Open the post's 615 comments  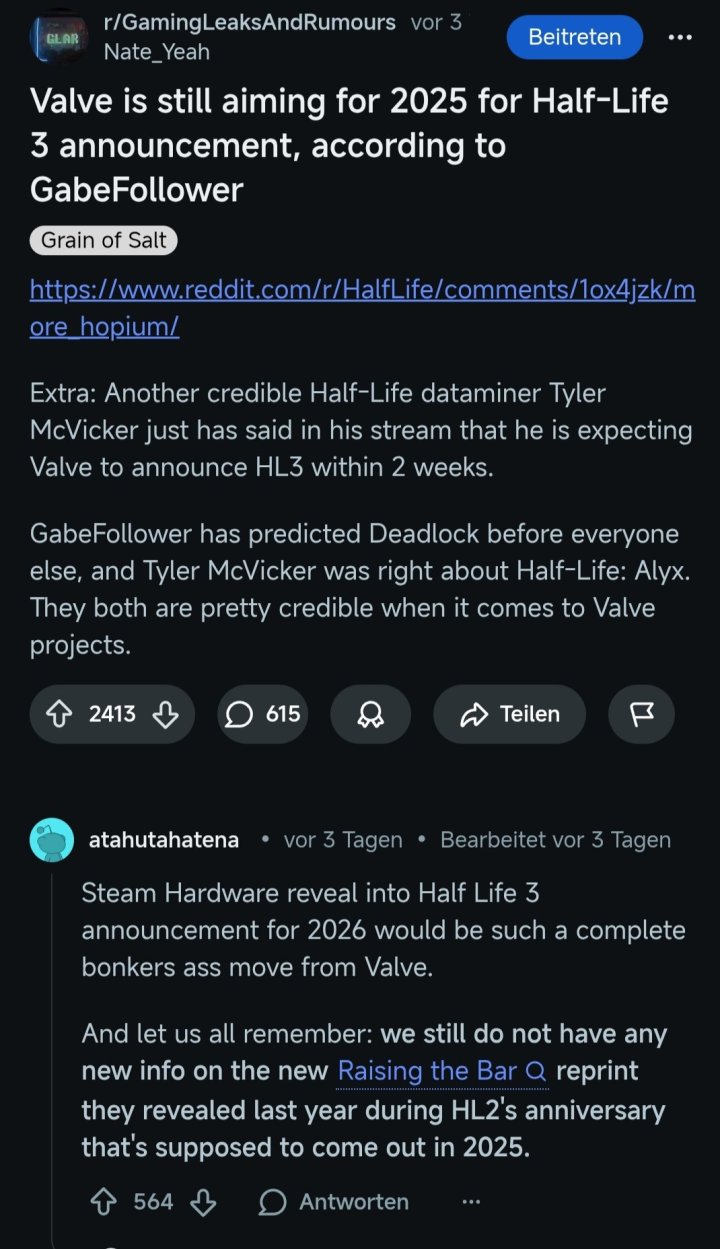coord(263,714)
